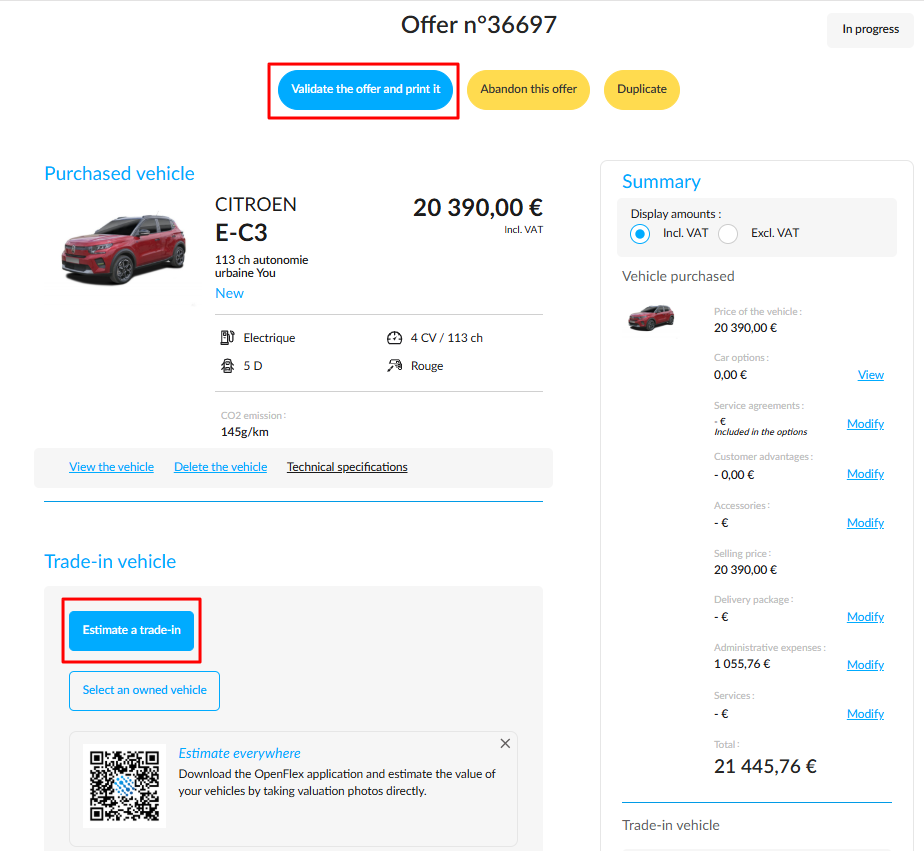Viewport: 924px width, 851px height.
Task: Duplicate the offer
Action: point(642,90)
